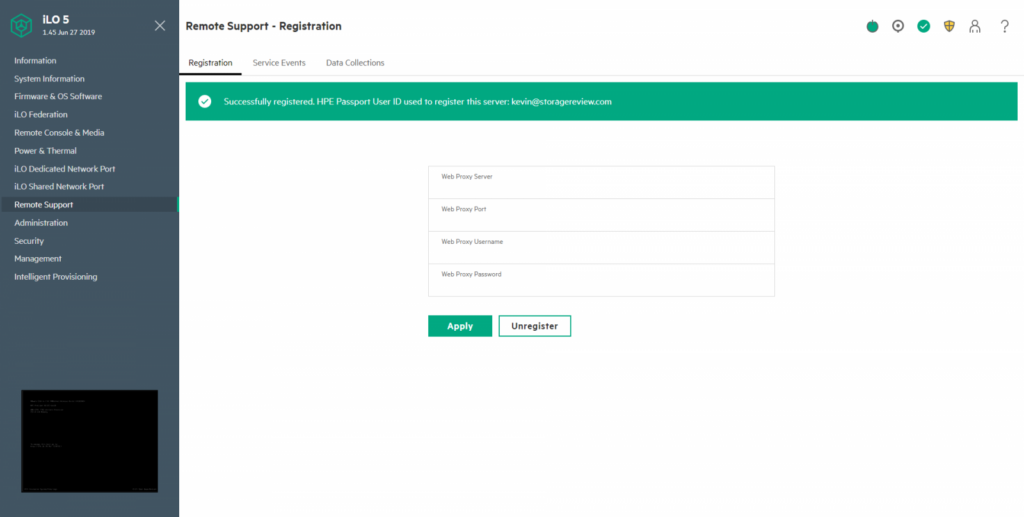
Task: Open the remote console thumbnail preview
Action: tap(89, 441)
